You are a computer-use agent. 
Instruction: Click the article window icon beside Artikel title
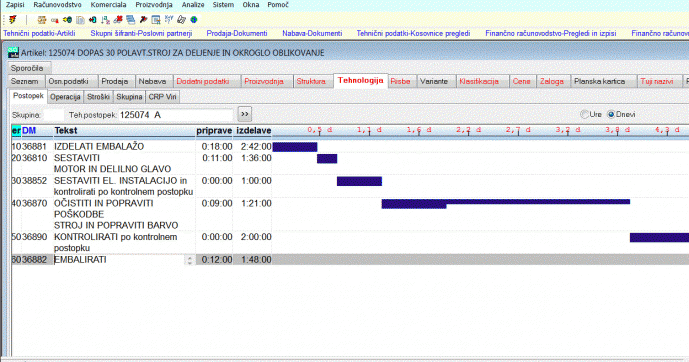click(x=13, y=53)
